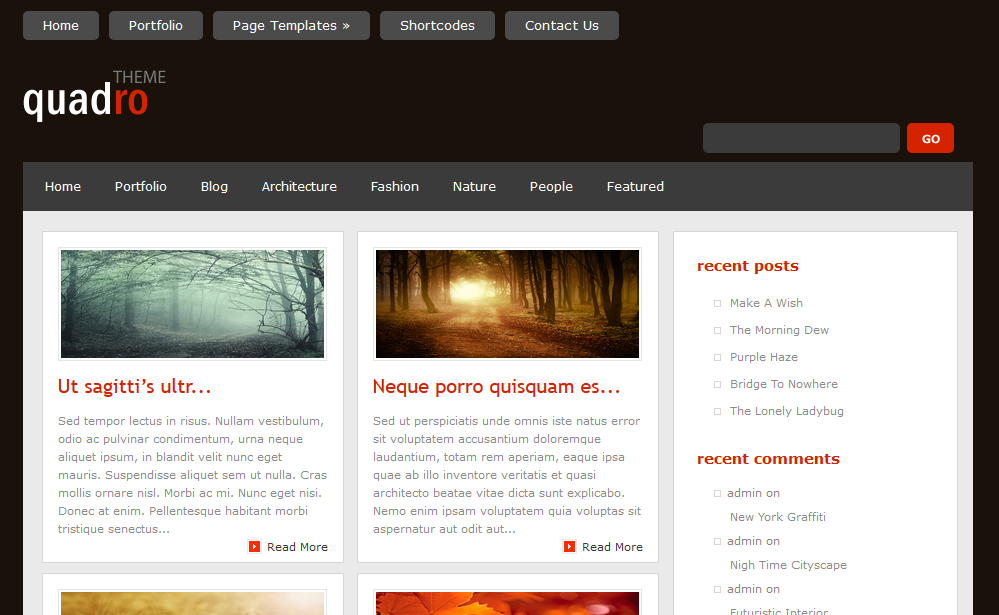Click the search input field
The image size is (999, 615).
point(801,138)
